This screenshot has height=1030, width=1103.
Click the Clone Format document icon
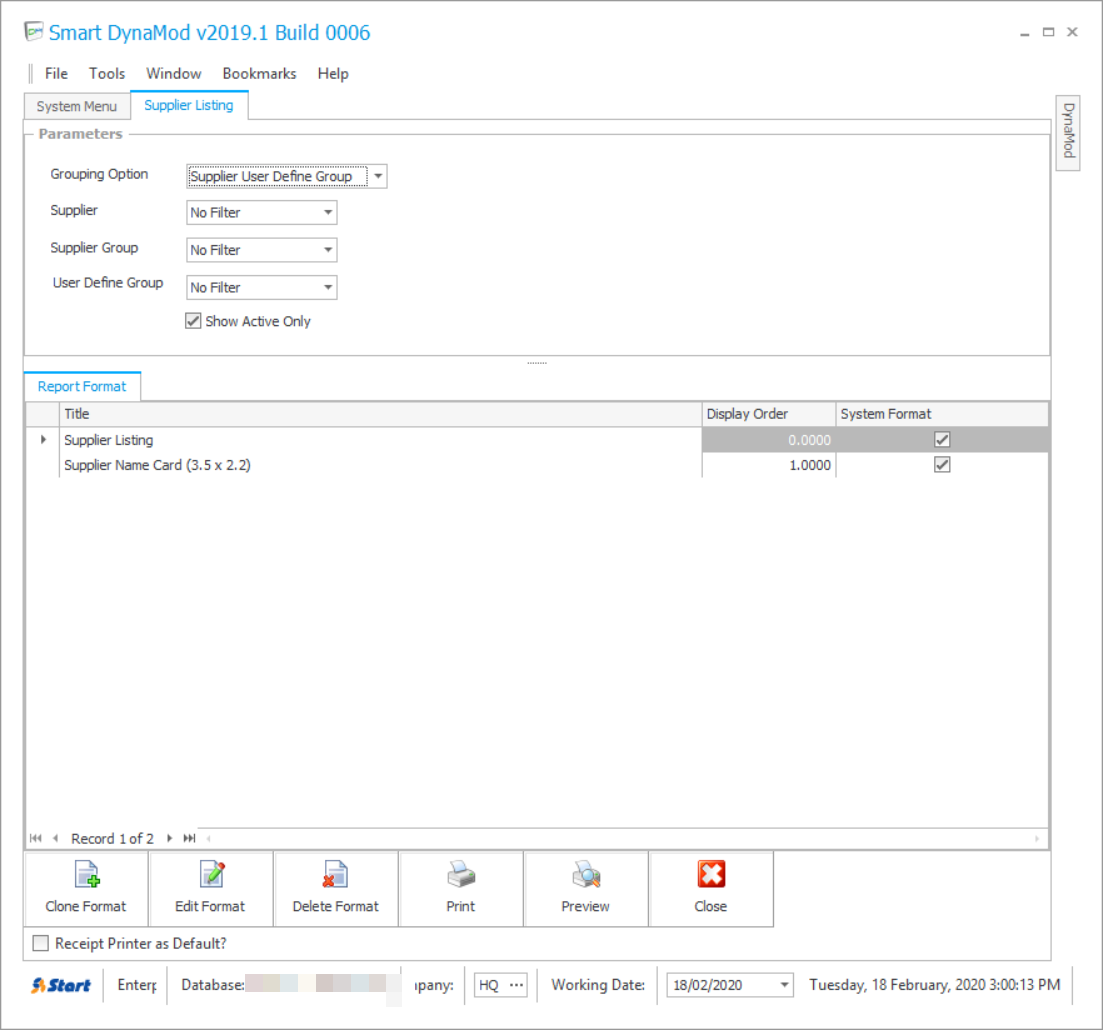coord(87,874)
